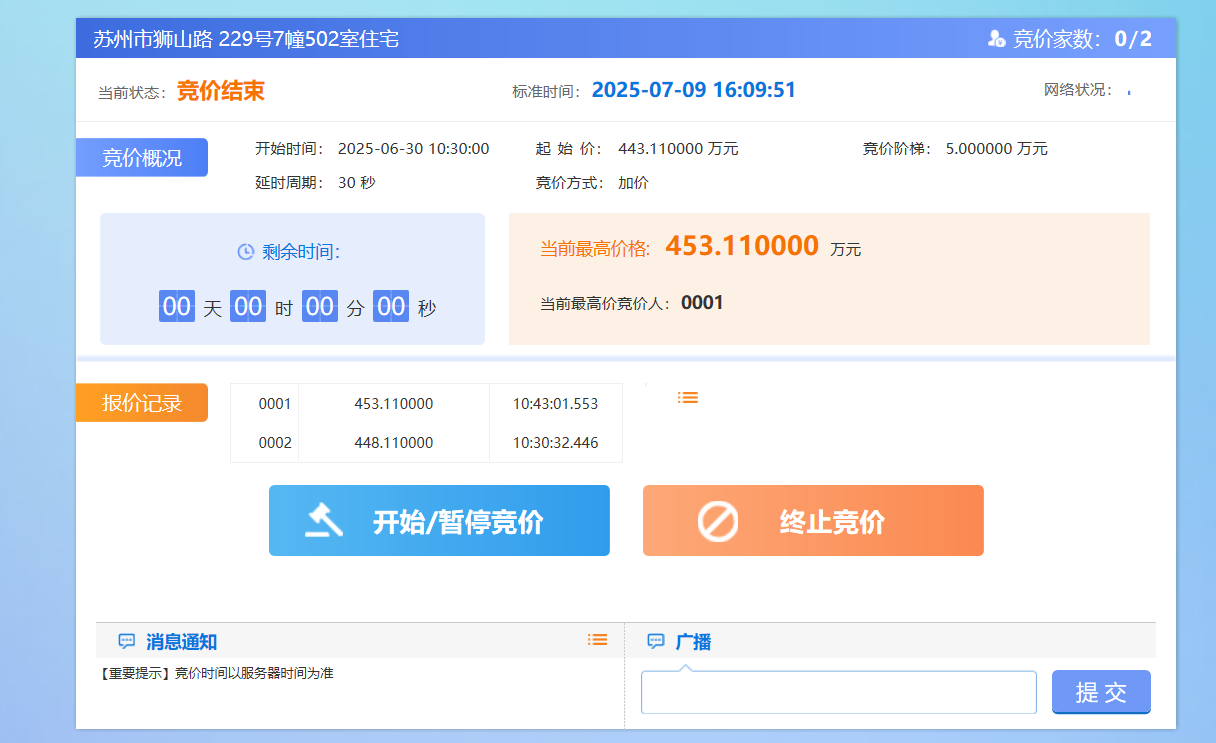Screen dimensions: 1216x743
Task: Click the clock icon beside 剩余时间
Action: tap(245, 252)
